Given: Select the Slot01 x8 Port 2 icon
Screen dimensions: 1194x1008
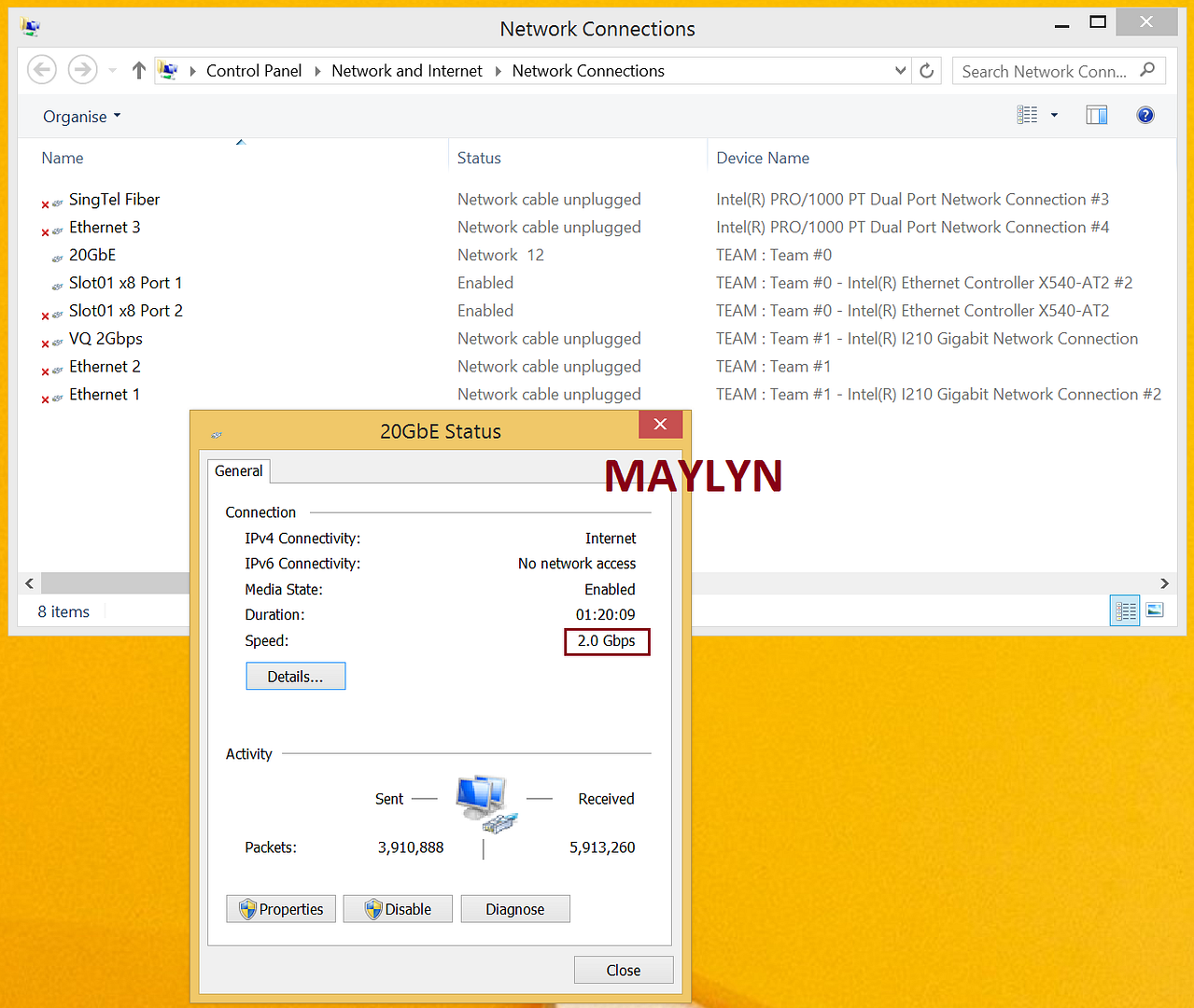Looking at the screenshot, I should 52,314.
